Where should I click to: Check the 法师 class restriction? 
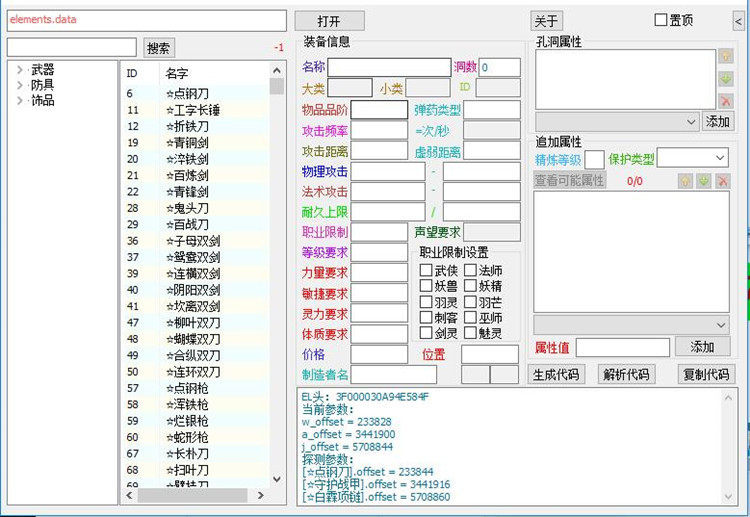pyautogui.click(x=470, y=270)
